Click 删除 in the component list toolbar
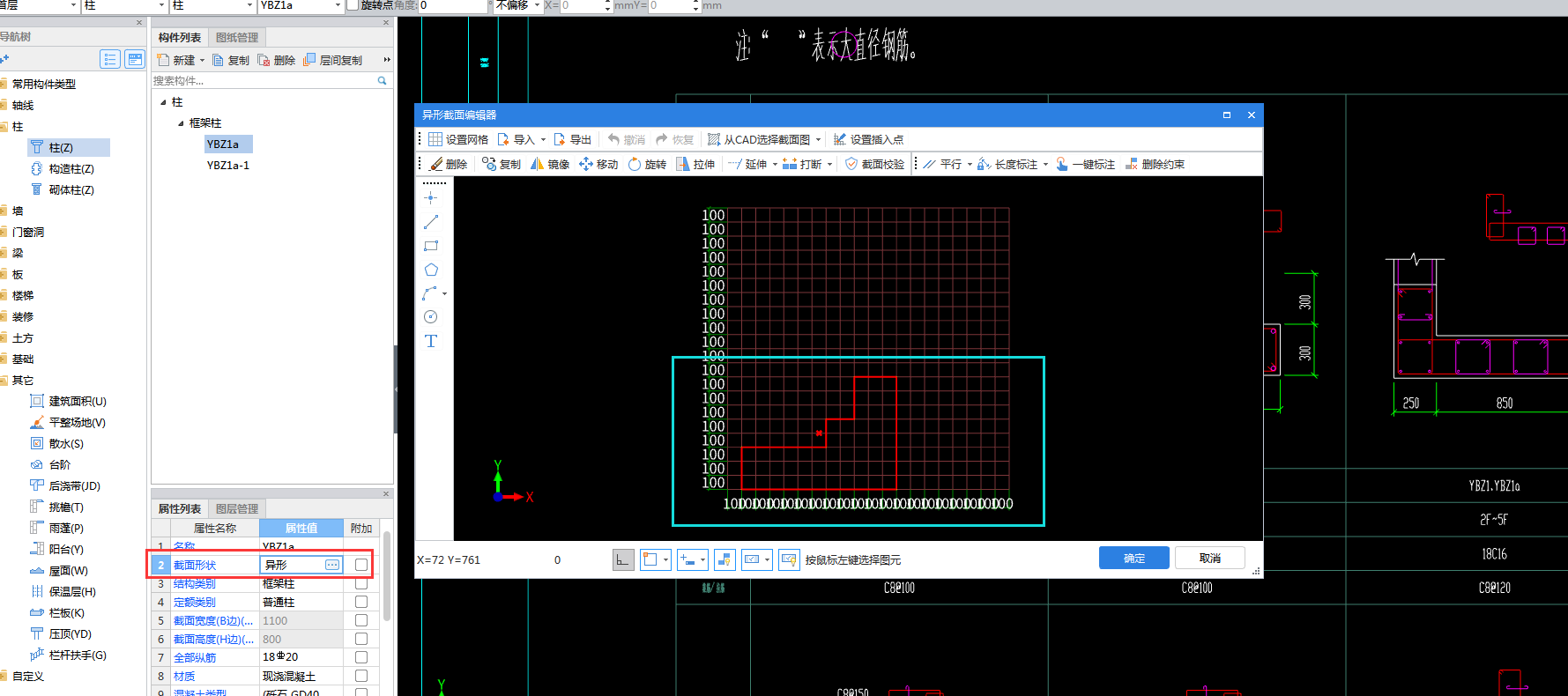The height and width of the screenshot is (696, 1568). coord(277,60)
